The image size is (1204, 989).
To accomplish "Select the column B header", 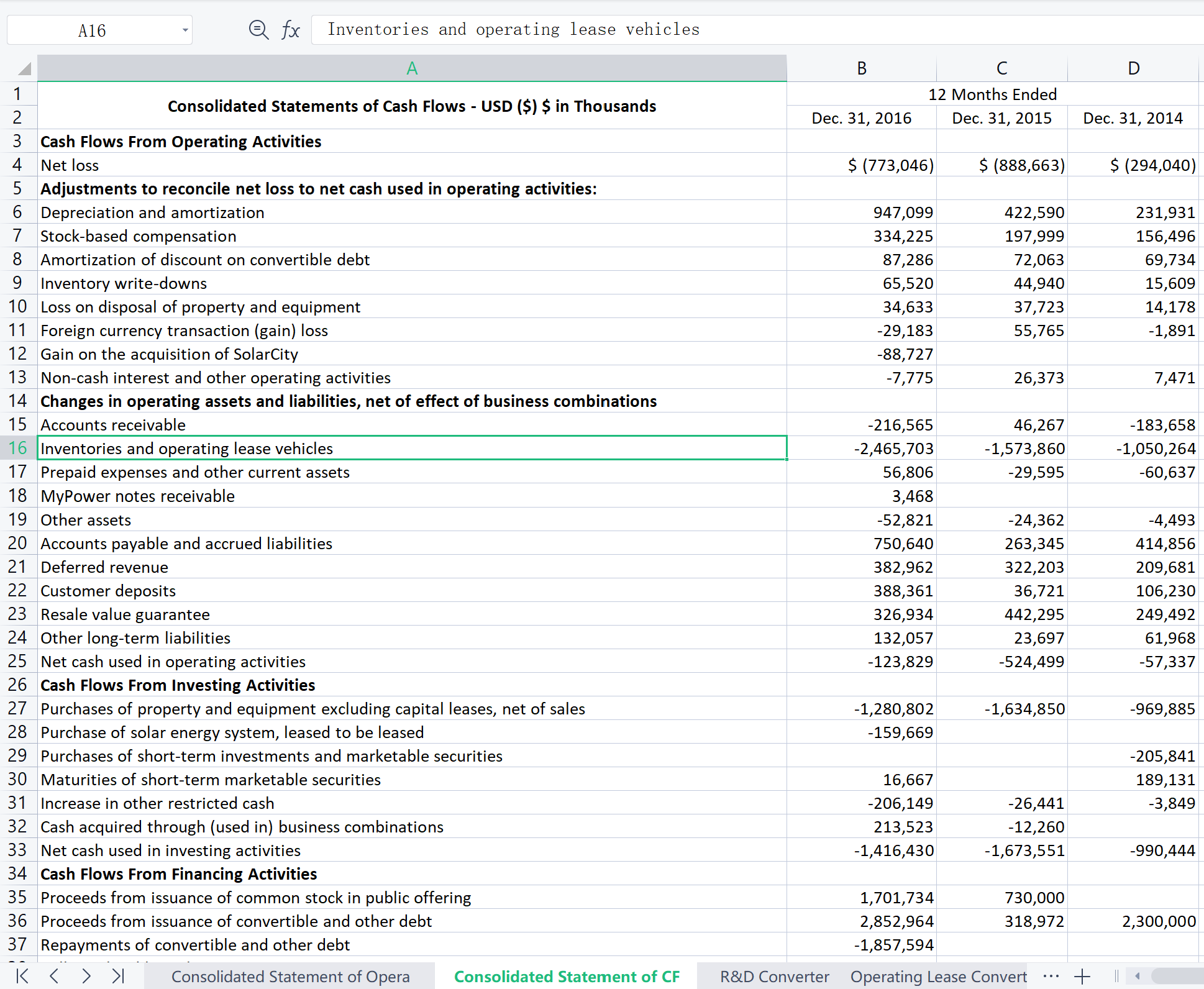I will 861,68.
